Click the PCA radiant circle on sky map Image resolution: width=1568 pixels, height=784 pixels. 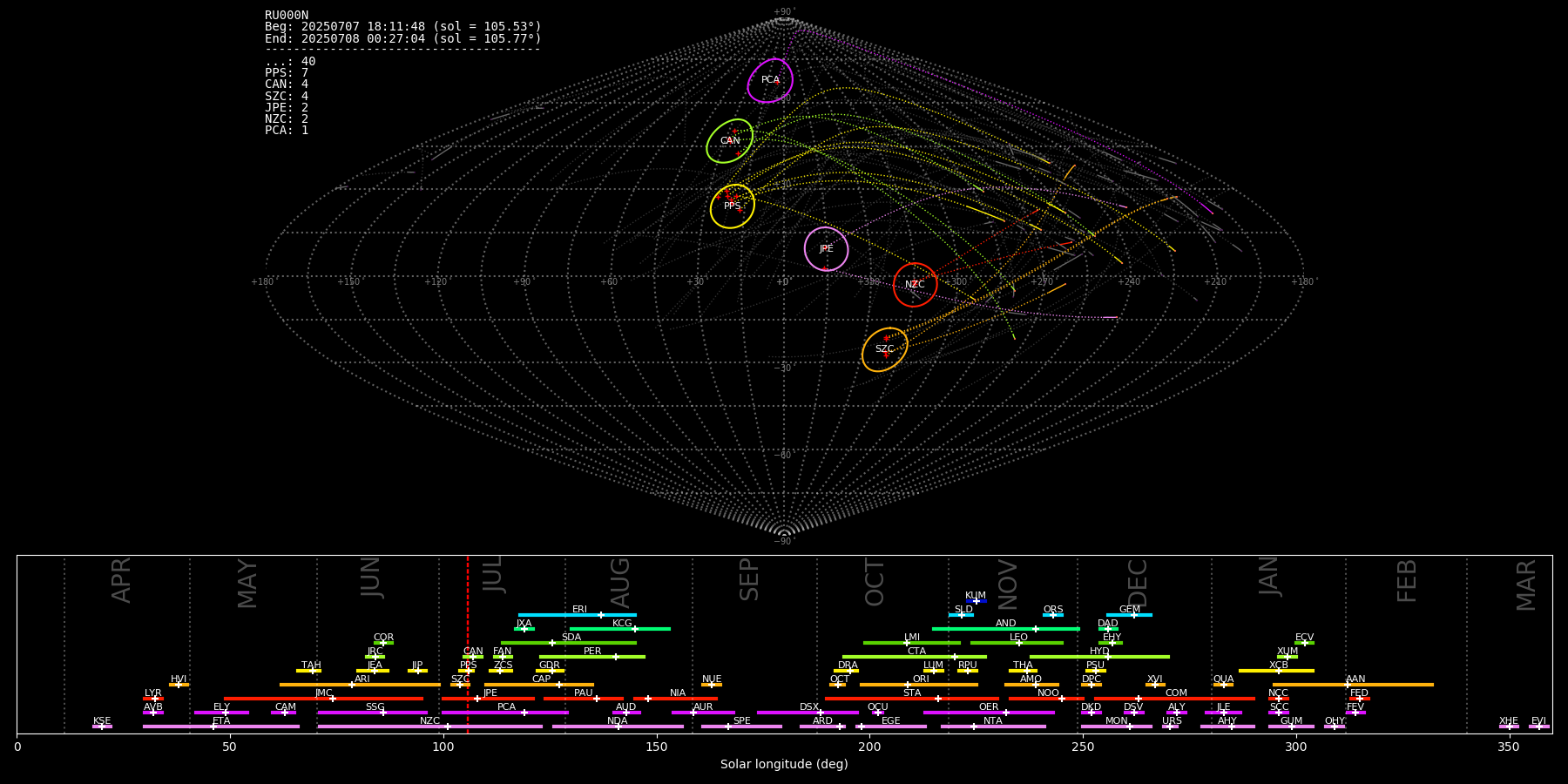click(770, 80)
